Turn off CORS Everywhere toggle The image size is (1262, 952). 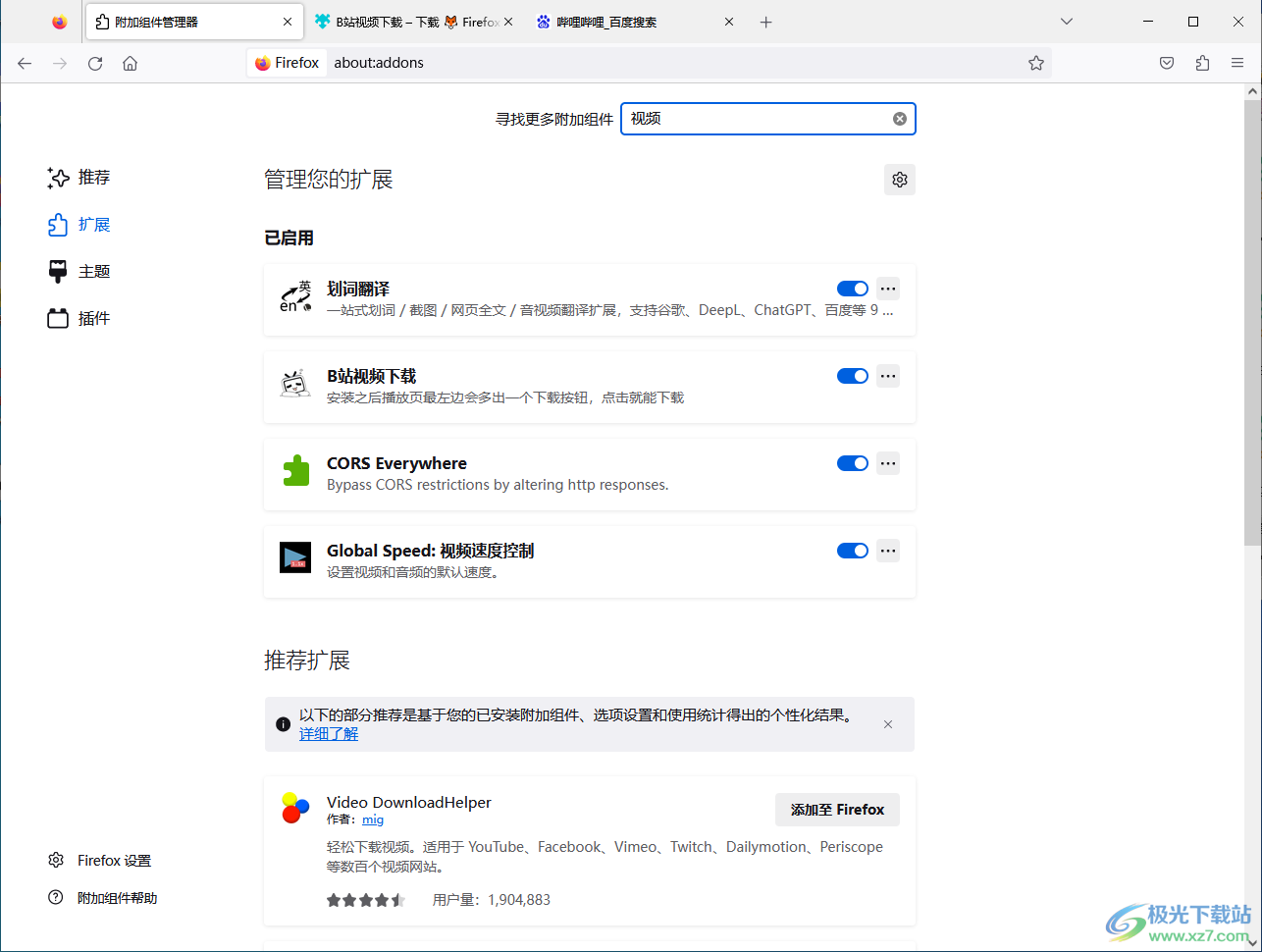pyautogui.click(x=853, y=463)
